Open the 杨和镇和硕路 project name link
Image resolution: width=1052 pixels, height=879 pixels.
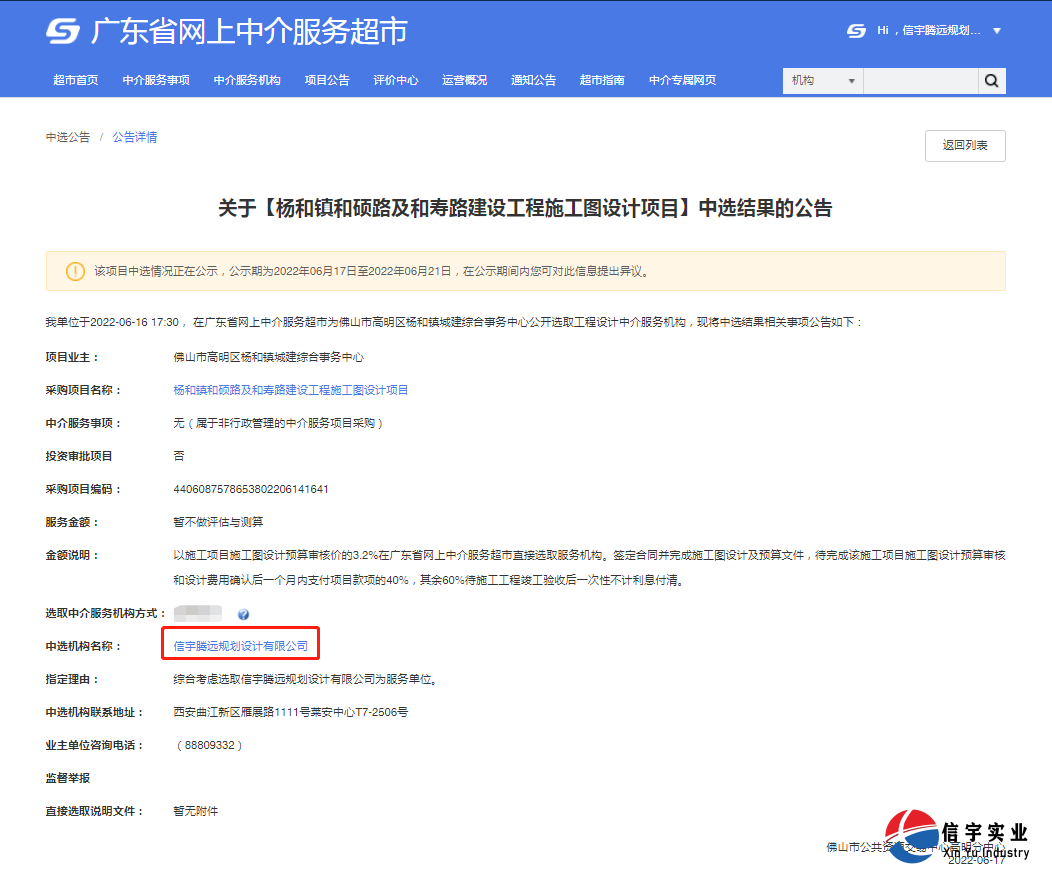click(290, 389)
